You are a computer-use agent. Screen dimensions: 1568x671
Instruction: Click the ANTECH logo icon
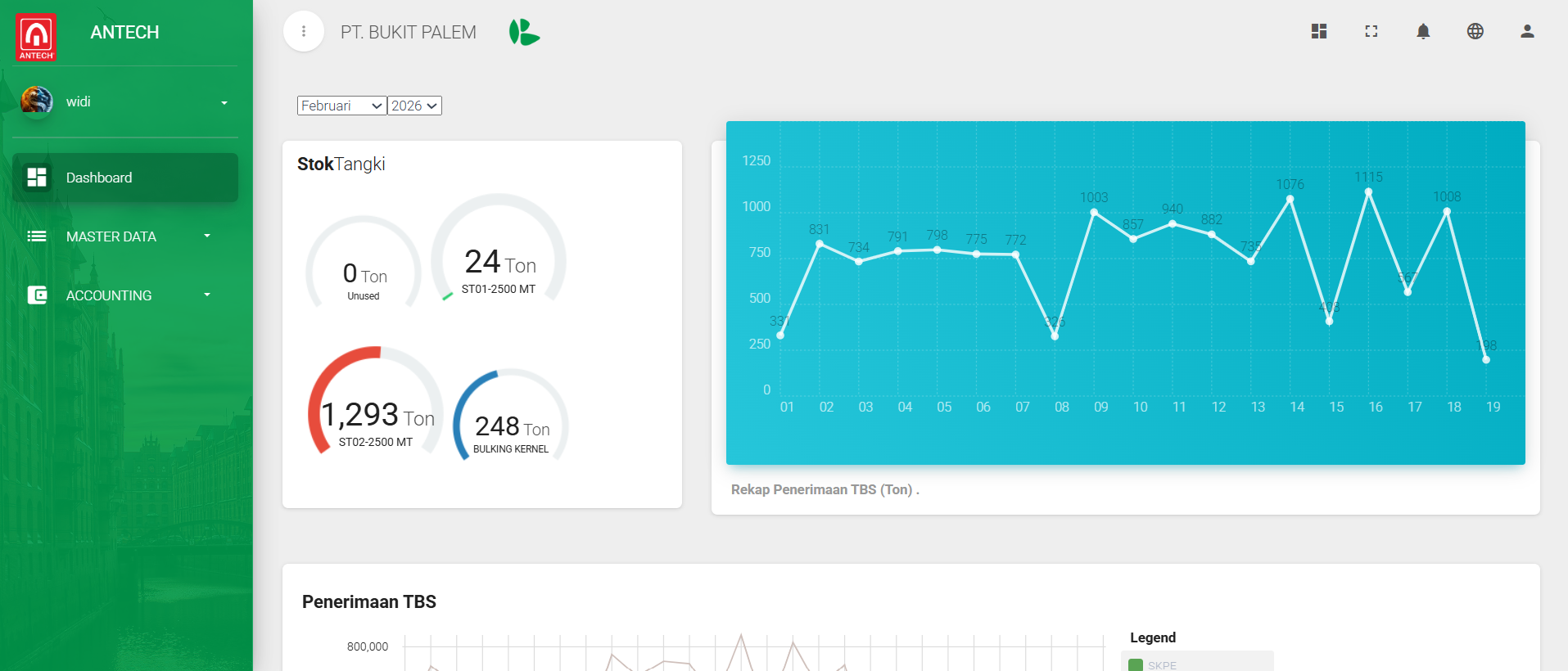(36, 37)
